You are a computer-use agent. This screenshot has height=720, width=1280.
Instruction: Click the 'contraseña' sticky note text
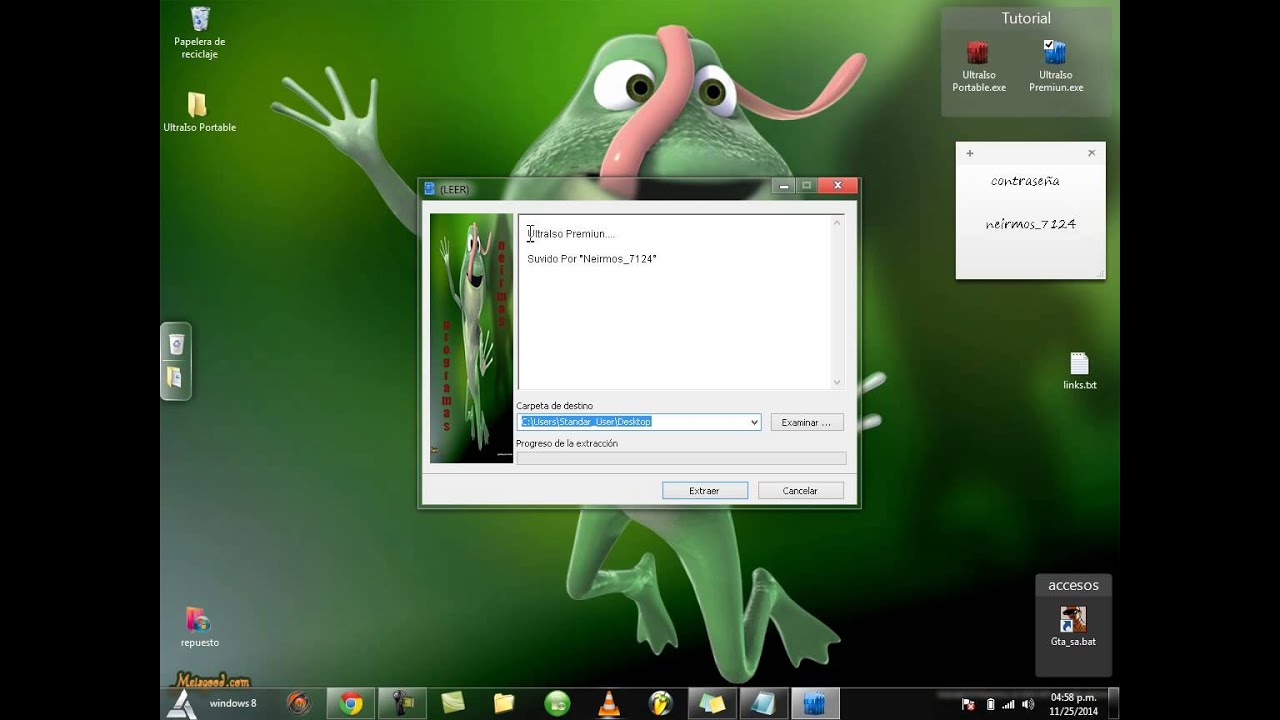[1025, 181]
